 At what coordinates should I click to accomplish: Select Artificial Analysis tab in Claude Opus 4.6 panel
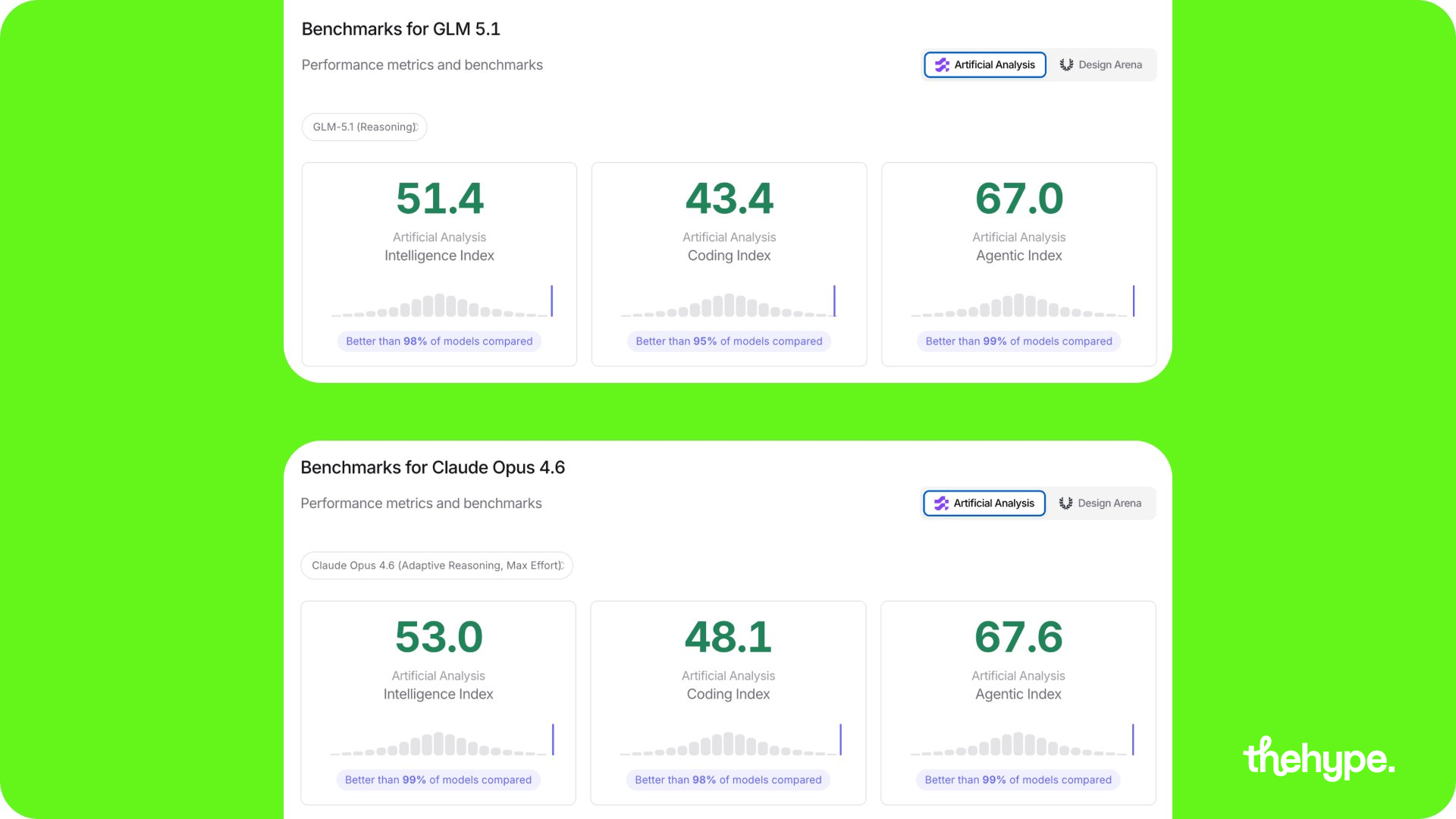click(984, 503)
